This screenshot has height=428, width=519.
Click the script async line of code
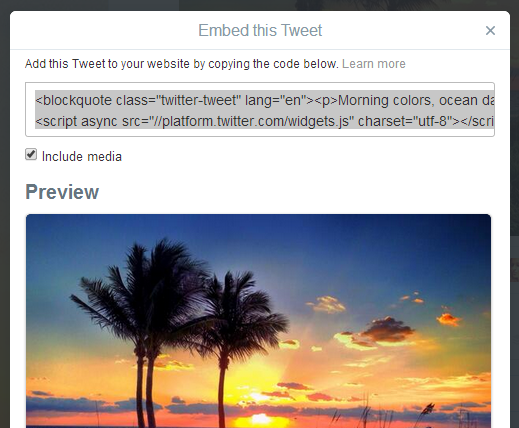point(265,121)
